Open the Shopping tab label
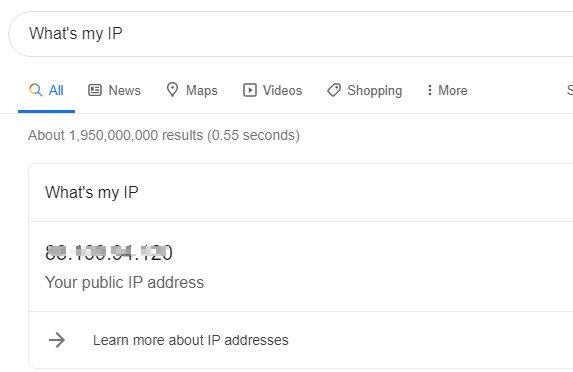 tap(375, 91)
